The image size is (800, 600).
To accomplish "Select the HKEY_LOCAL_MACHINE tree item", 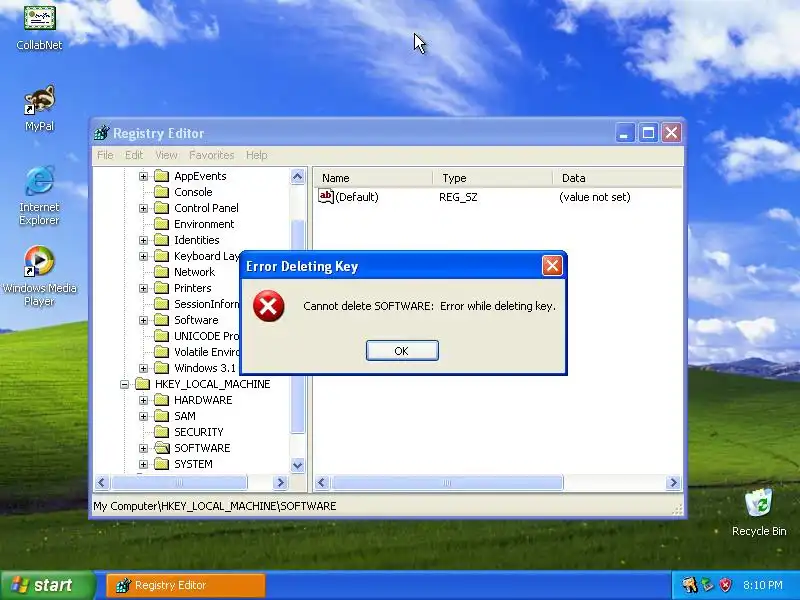I will (212, 384).
